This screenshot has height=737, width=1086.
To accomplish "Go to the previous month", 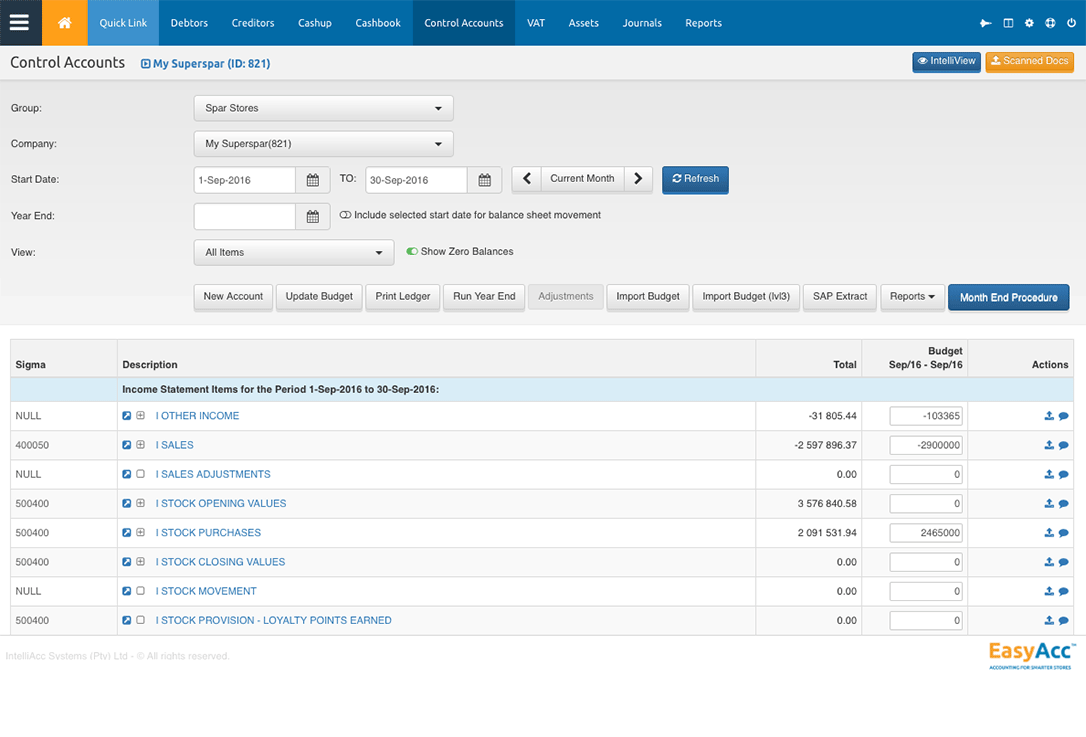I will point(527,179).
